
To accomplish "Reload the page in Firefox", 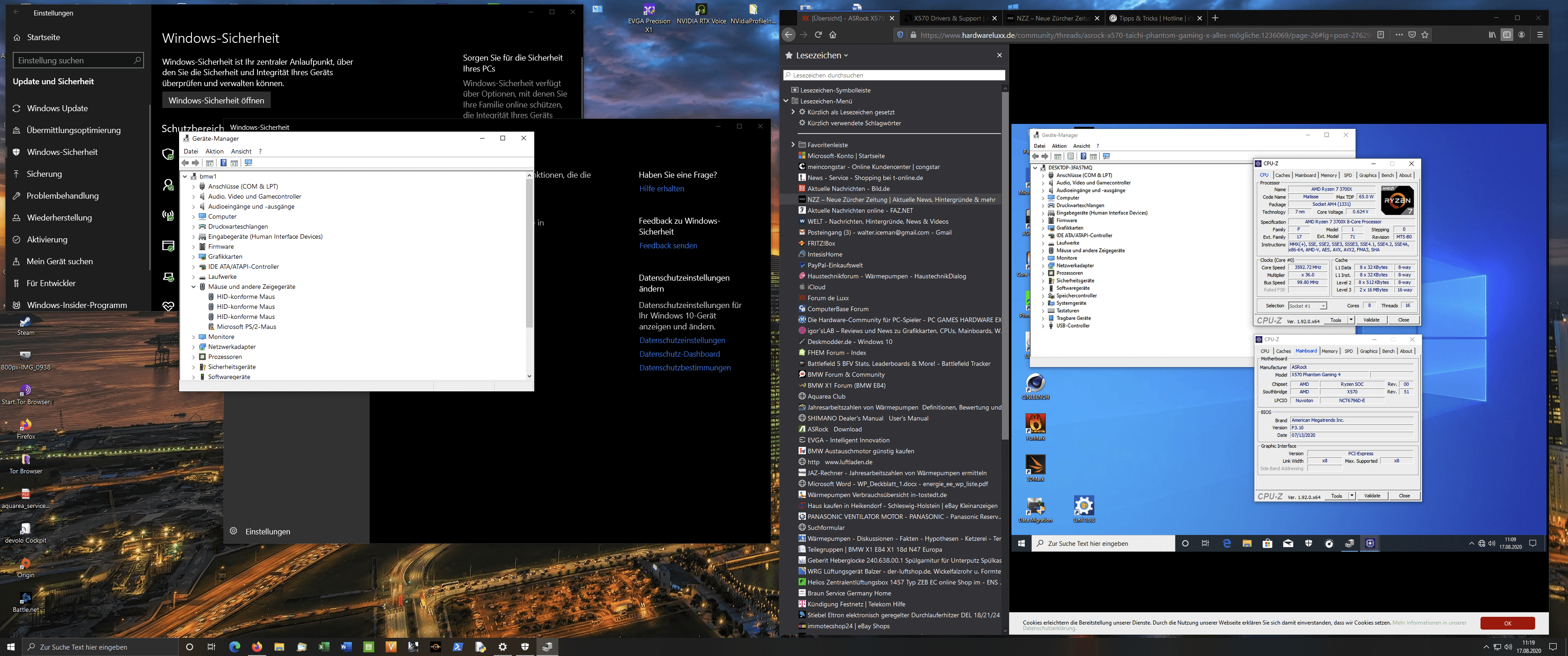I will coord(818,35).
